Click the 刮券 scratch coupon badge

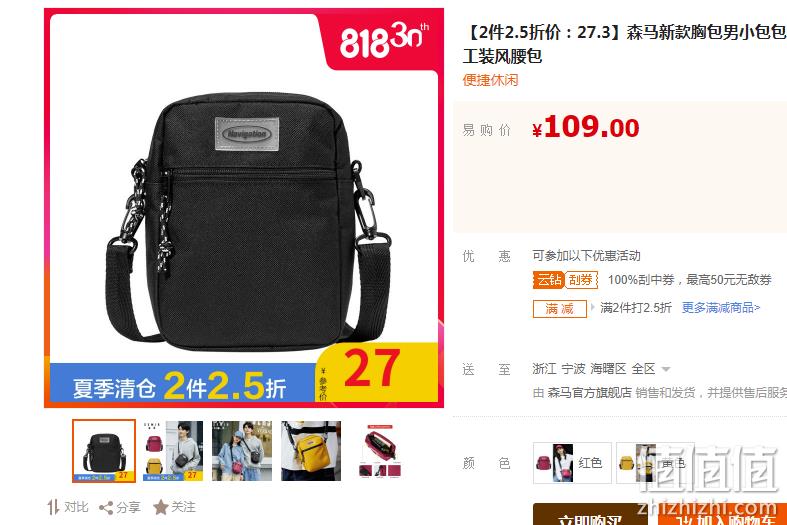pos(581,280)
